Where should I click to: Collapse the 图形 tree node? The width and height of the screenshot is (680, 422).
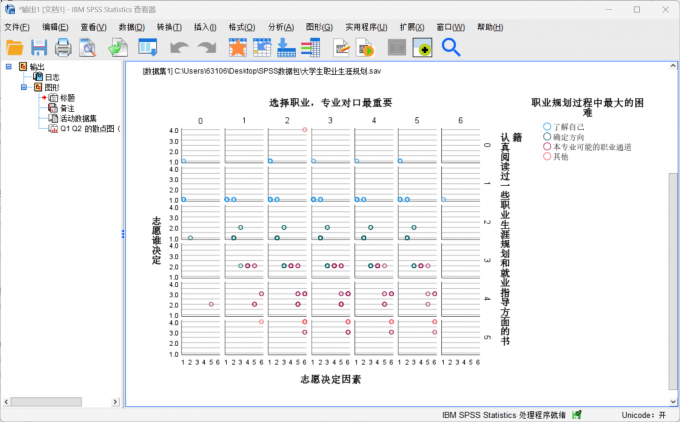point(23,87)
